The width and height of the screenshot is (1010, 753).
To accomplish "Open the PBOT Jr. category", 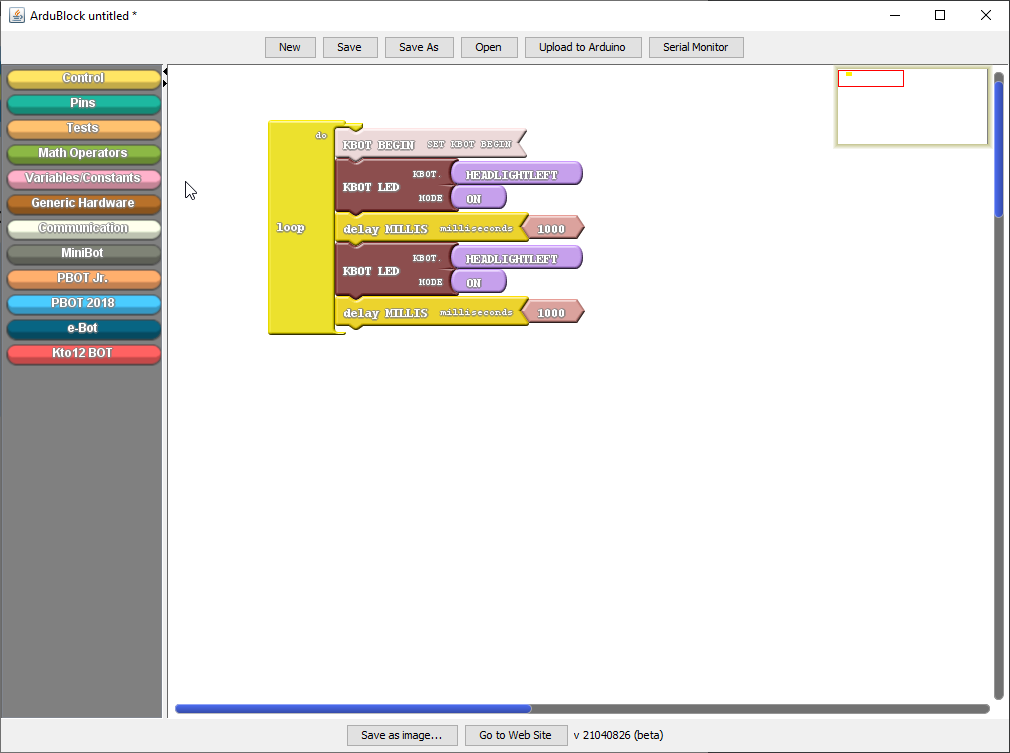I will coord(83,278).
